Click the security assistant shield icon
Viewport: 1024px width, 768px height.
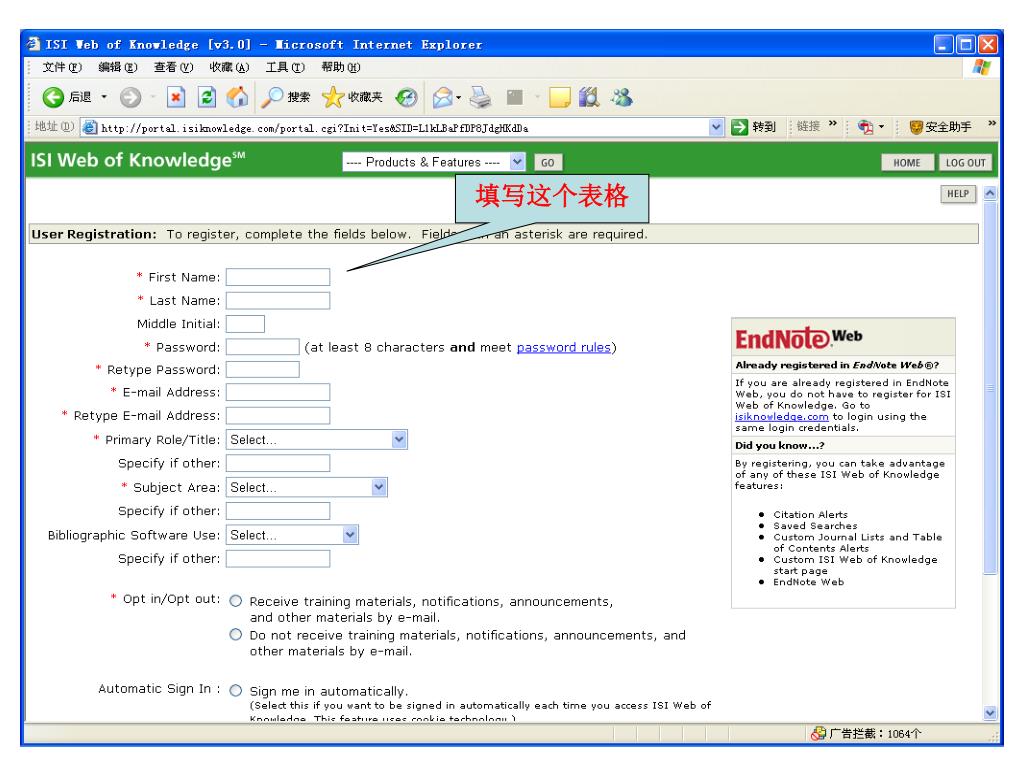[916, 127]
